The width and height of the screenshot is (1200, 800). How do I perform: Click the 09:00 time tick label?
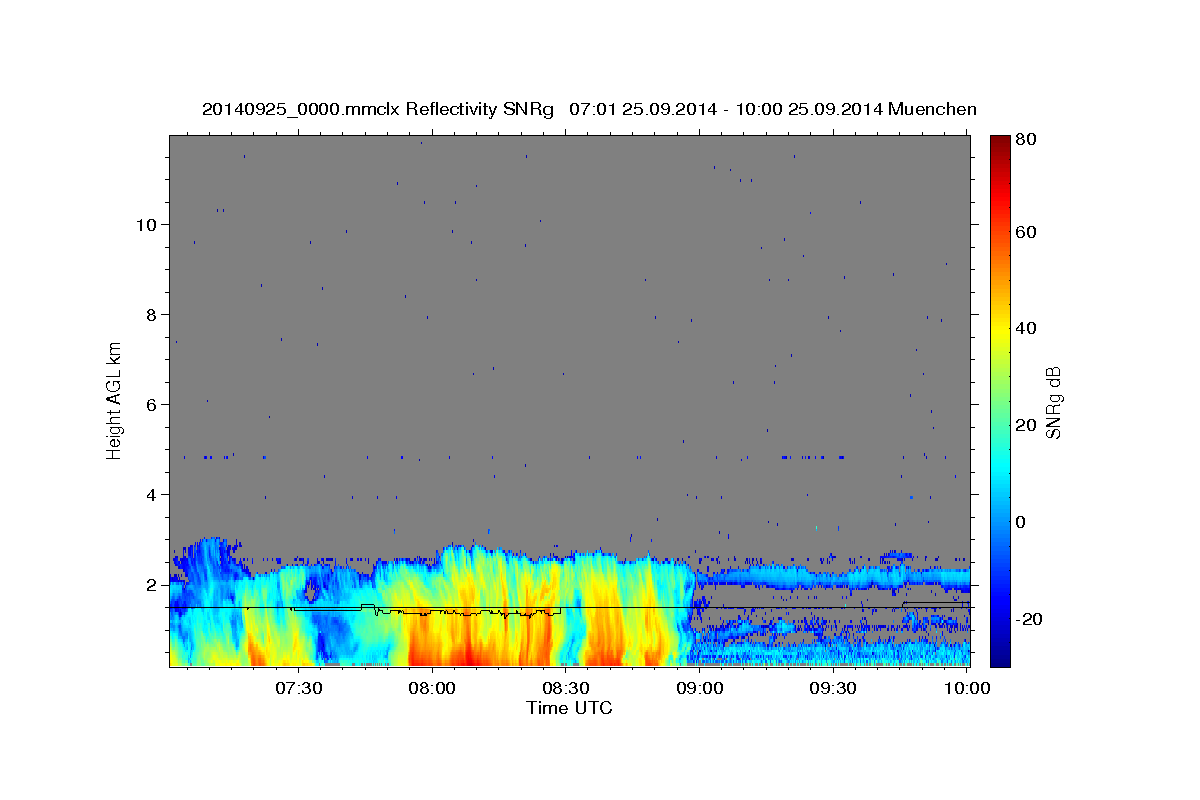pyautogui.click(x=699, y=688)
